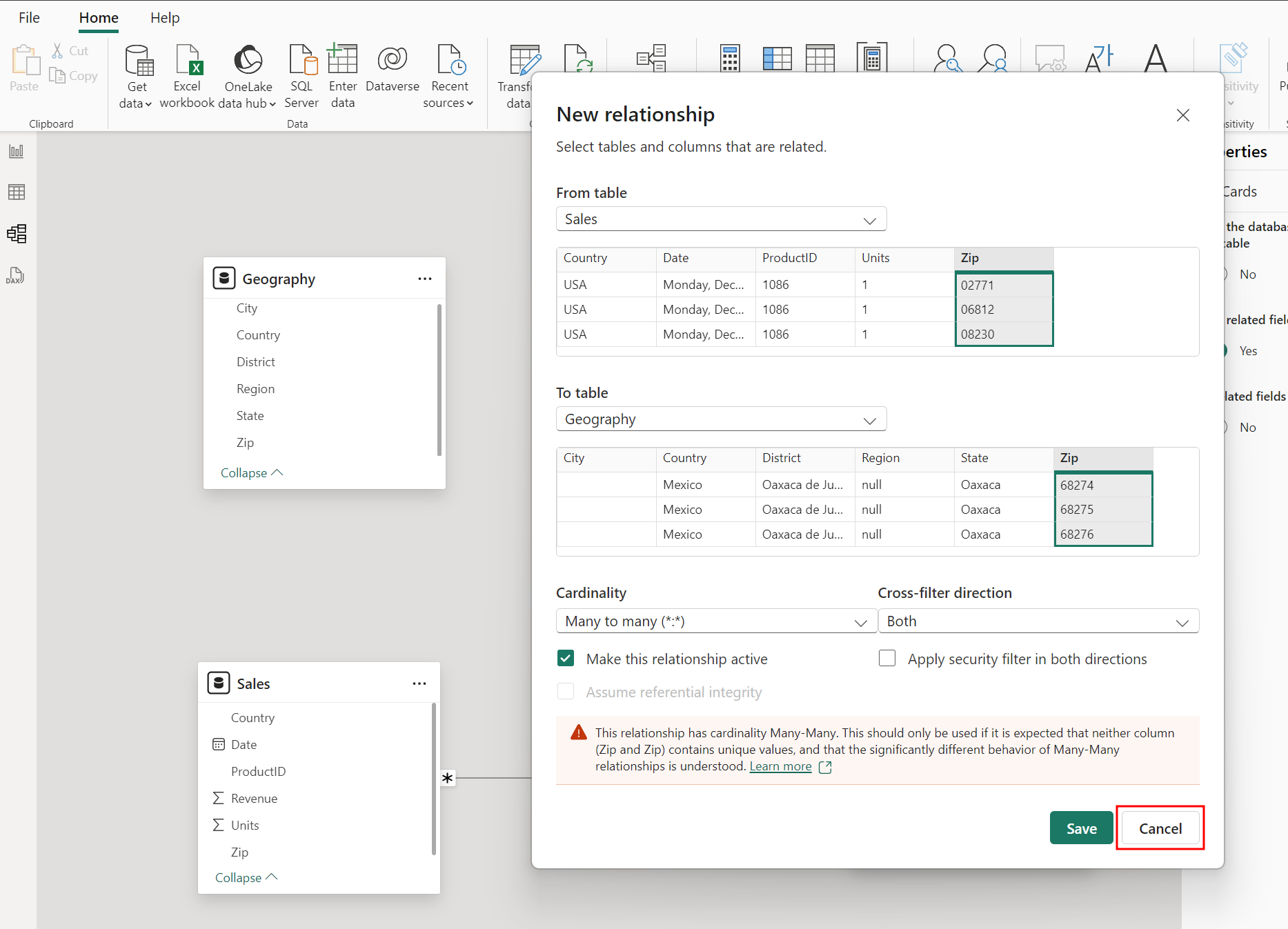Click Save to create relationship
Image resolution: width=1288 pixels, height=929 pixels.
1081,828
